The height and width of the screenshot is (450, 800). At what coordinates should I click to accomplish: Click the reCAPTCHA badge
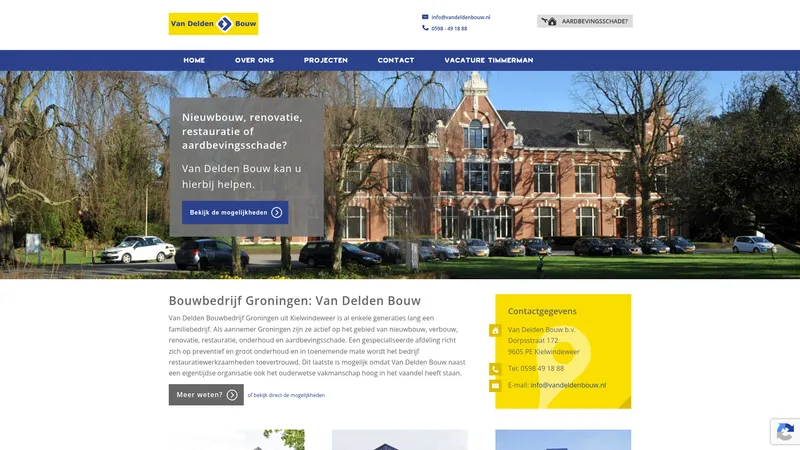(785, 432)
